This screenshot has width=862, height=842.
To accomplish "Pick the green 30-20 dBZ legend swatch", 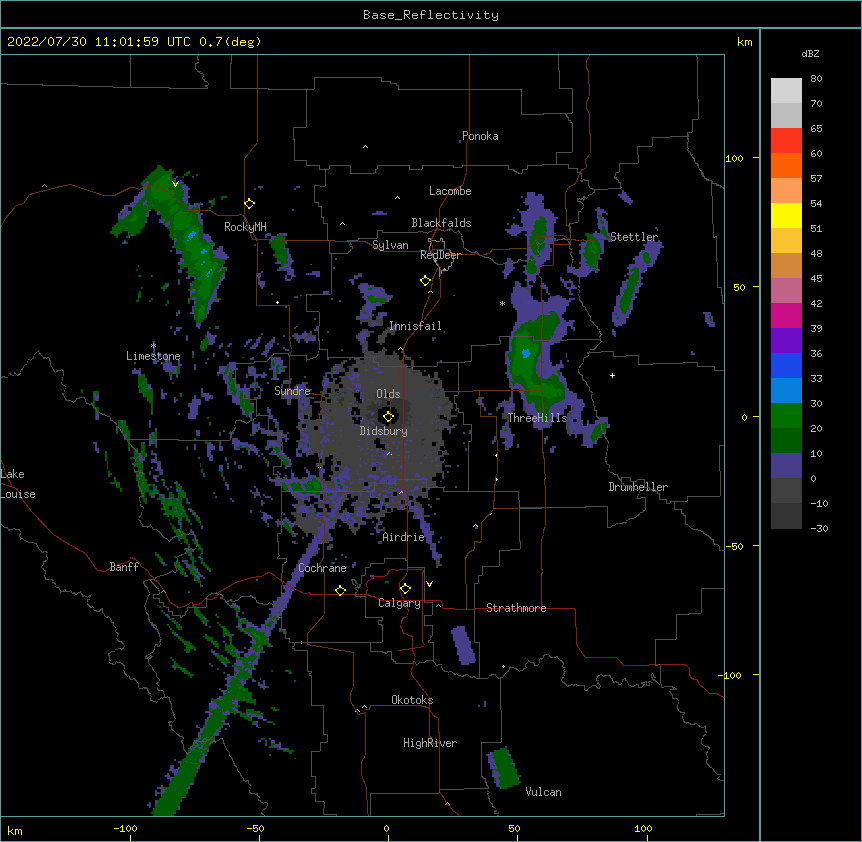I will 786,416.
